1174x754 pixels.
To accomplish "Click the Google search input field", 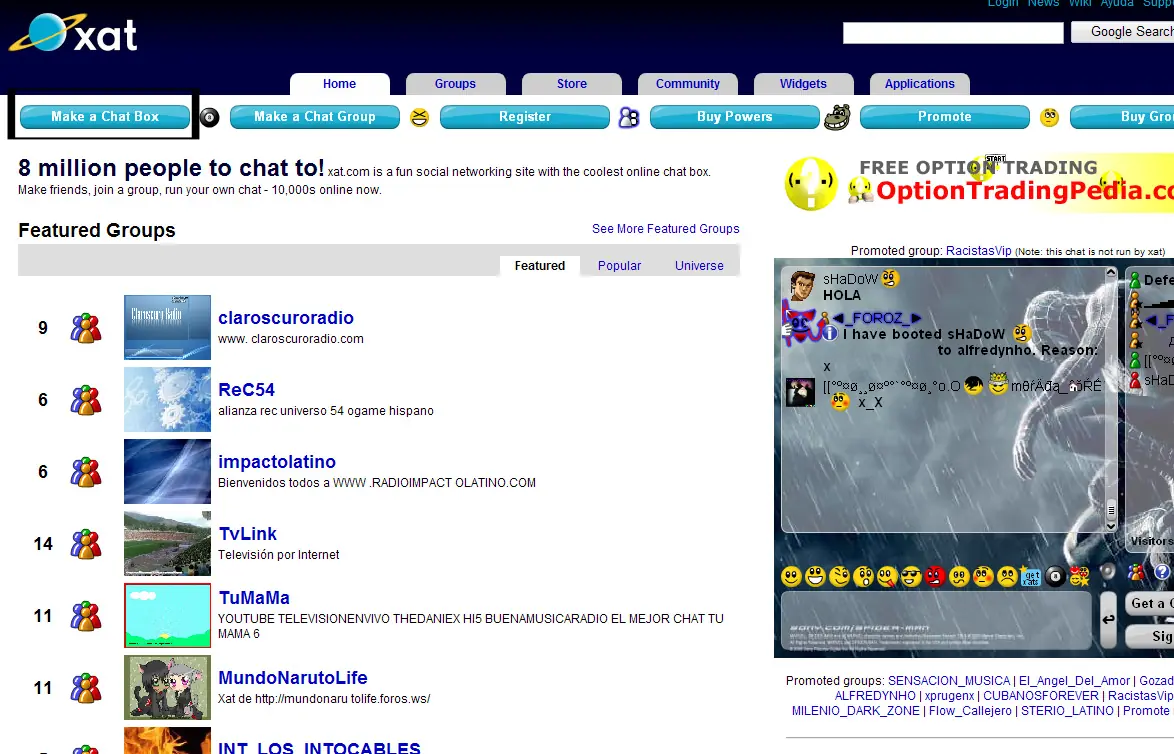I will tap(952, 32).
